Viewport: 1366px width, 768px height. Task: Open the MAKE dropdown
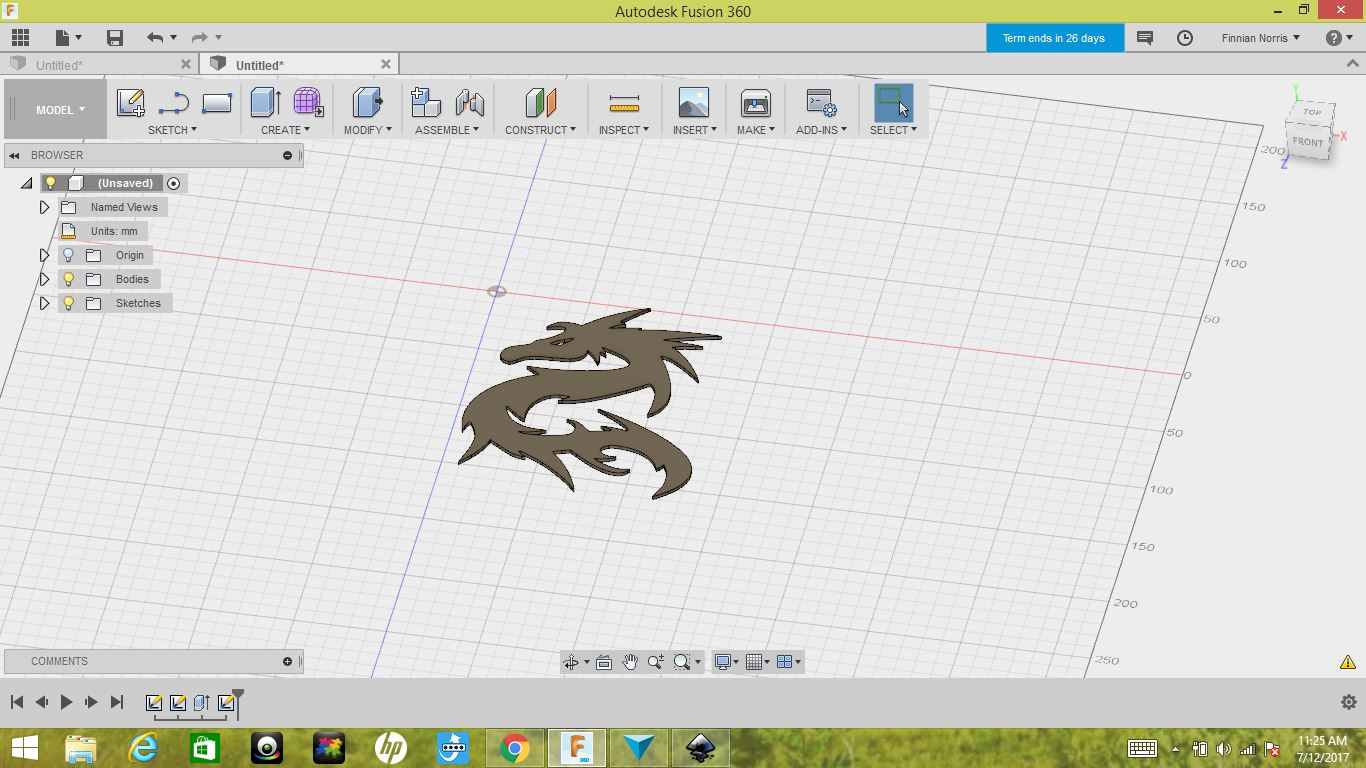(756, 130)
